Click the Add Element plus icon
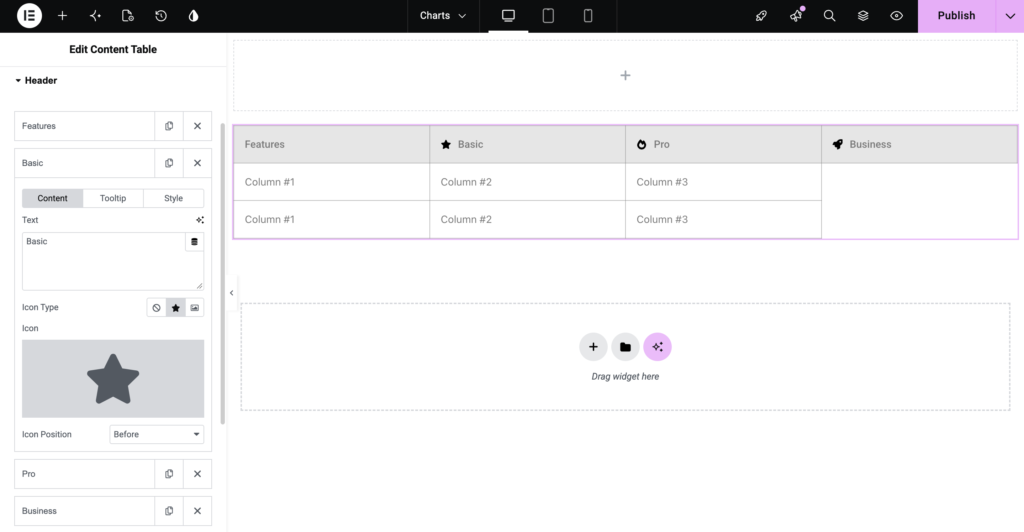Viewport: 1024px width, 532px height. [x=62, y=16]
